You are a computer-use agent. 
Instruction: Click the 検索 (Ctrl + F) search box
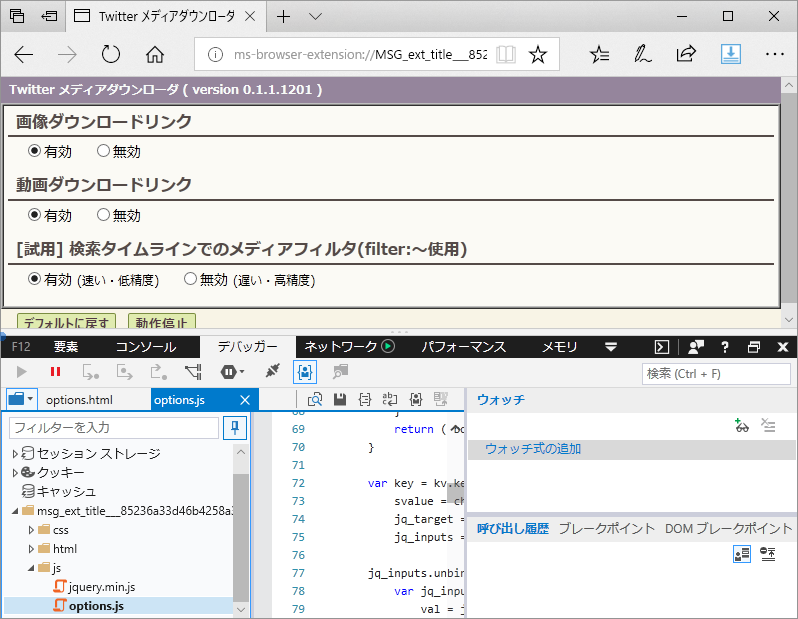click(x=716, y=374)
